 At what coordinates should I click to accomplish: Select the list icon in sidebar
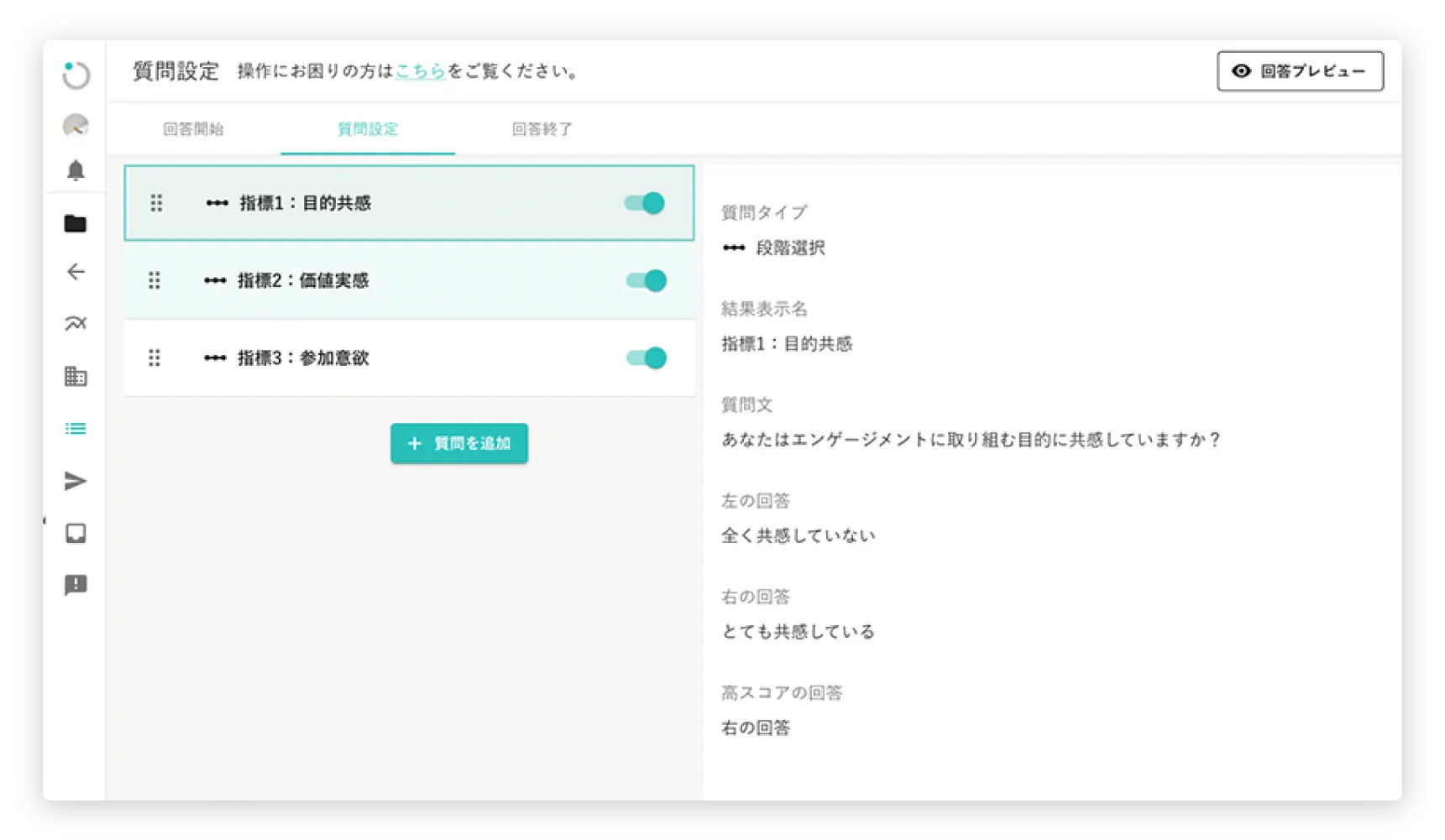76,429
